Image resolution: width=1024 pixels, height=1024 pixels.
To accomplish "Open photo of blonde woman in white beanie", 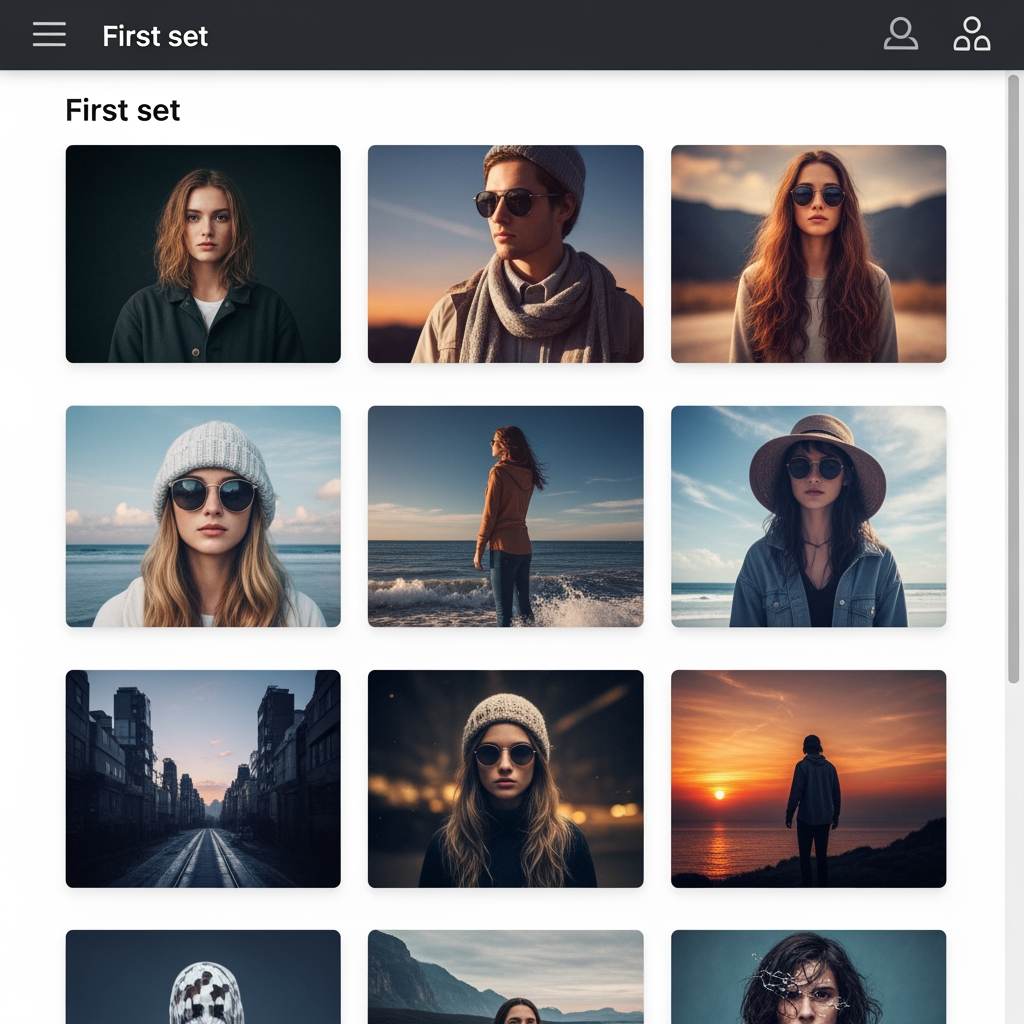I will (203, 517).
